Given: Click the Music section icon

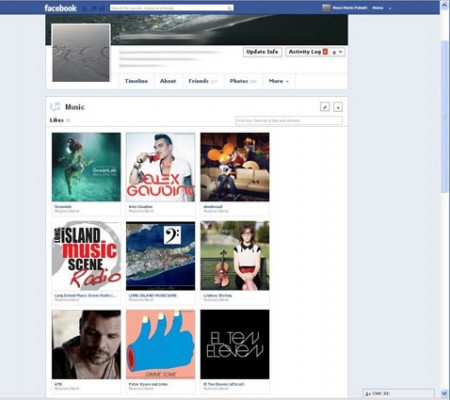Looking at the screenshot, I should (x=55, y=107).
